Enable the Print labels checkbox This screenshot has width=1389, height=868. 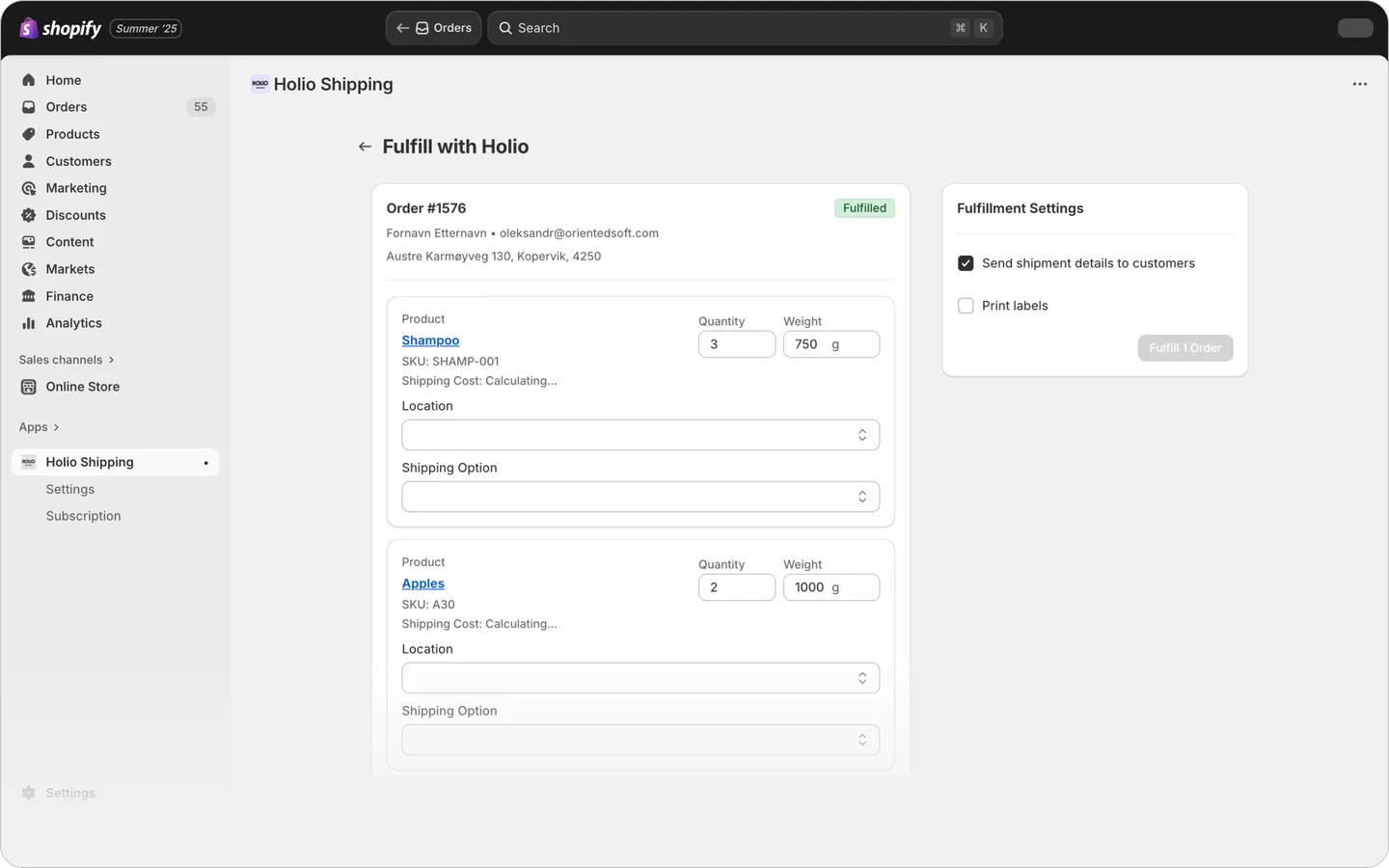point(966,306)
